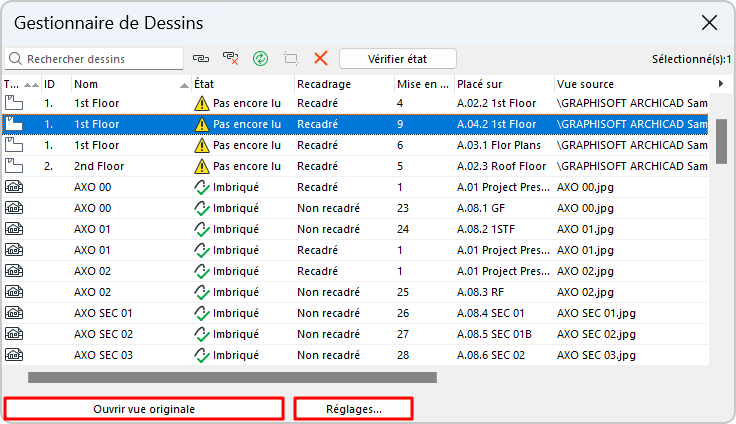Click in the Rechercher dessins search field
This screenshot has width=736, height=424.
(94, 59)
